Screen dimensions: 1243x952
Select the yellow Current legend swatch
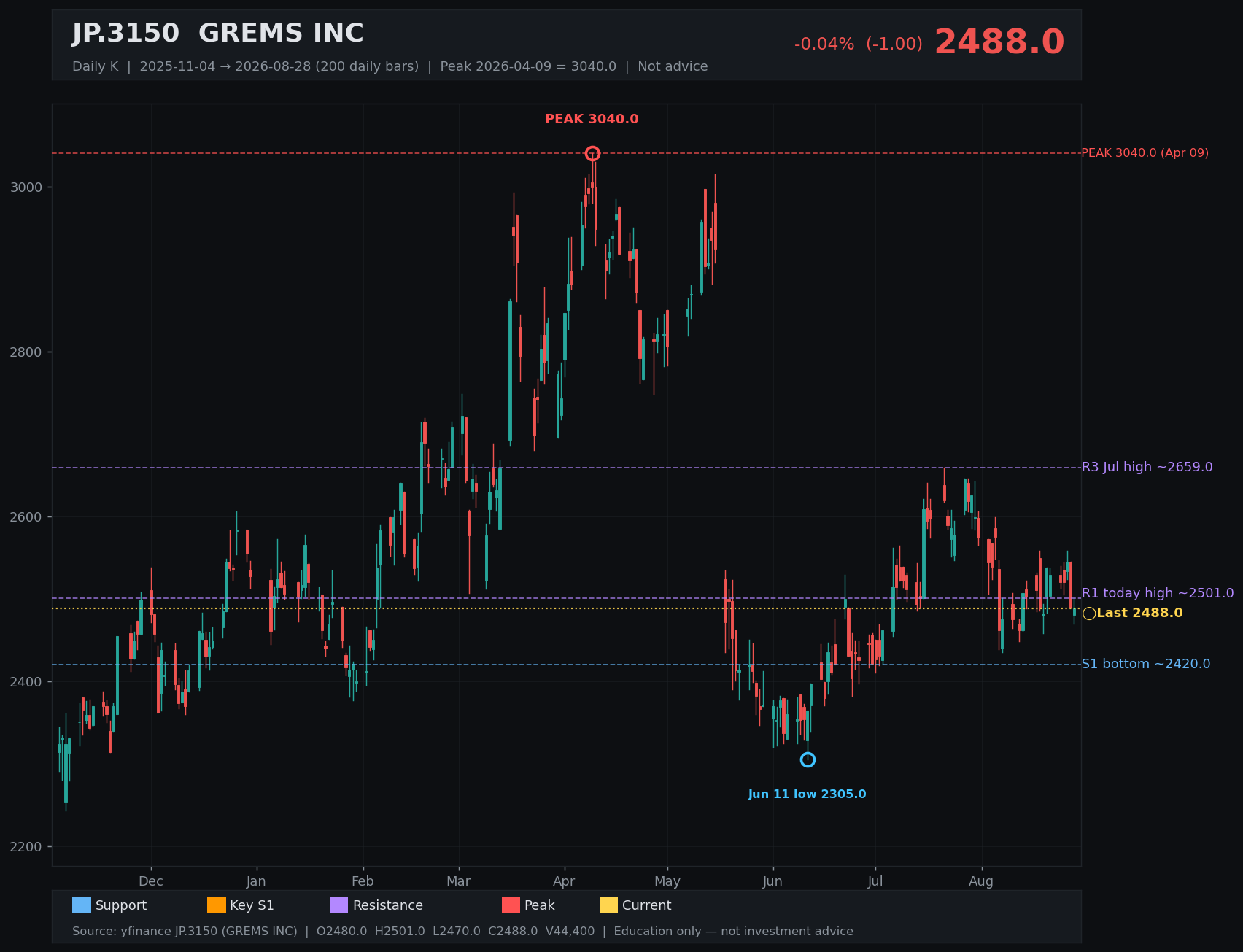pos(608,905)
